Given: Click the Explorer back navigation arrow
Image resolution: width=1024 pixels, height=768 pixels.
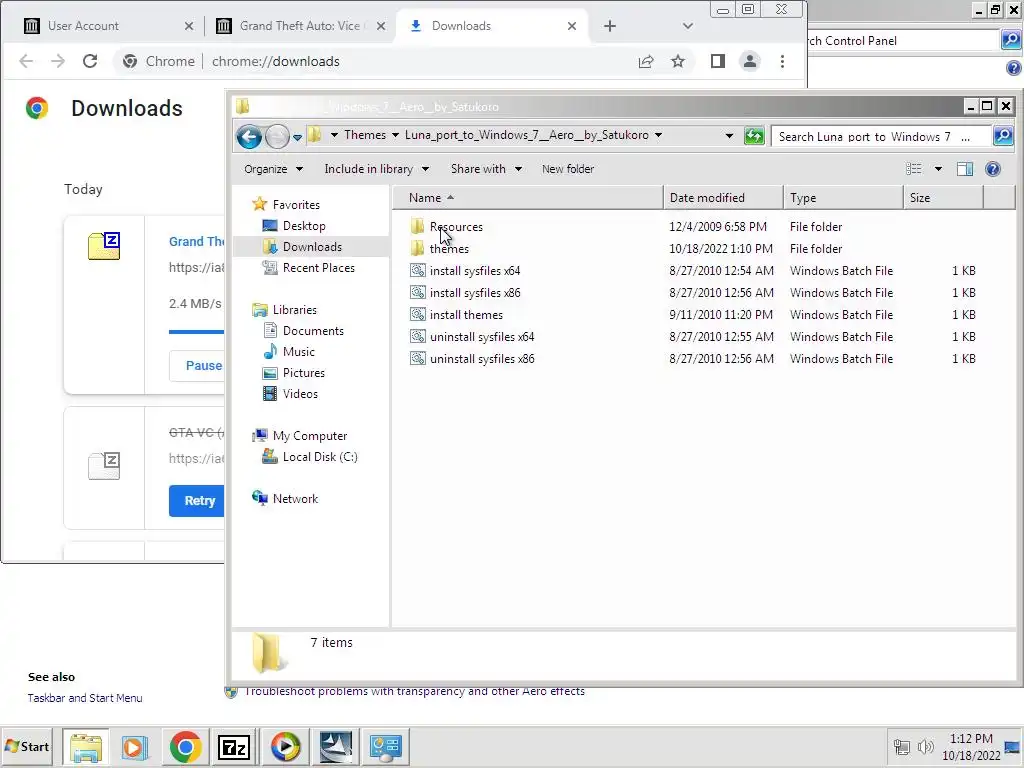Looking at the screenshot, I should tap(249, 136).
